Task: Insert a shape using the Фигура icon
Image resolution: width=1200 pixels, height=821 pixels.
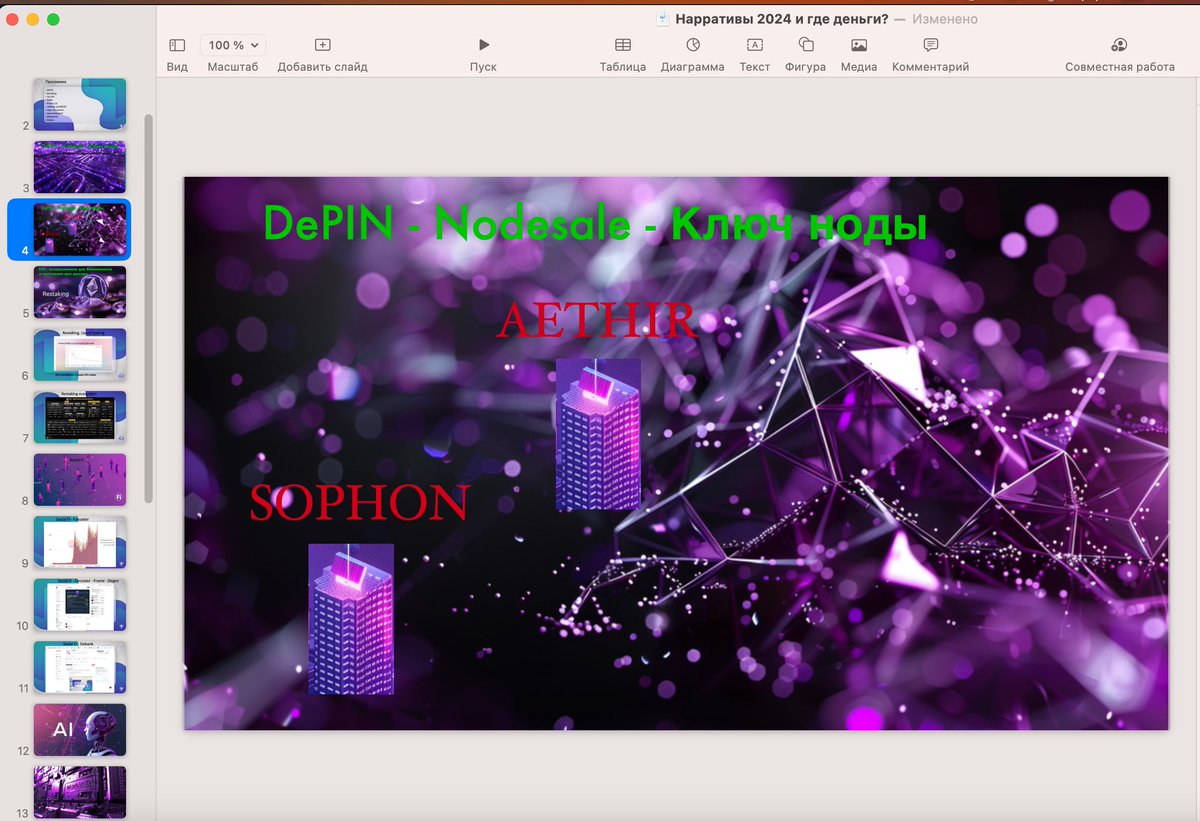Action: point(805,45)
